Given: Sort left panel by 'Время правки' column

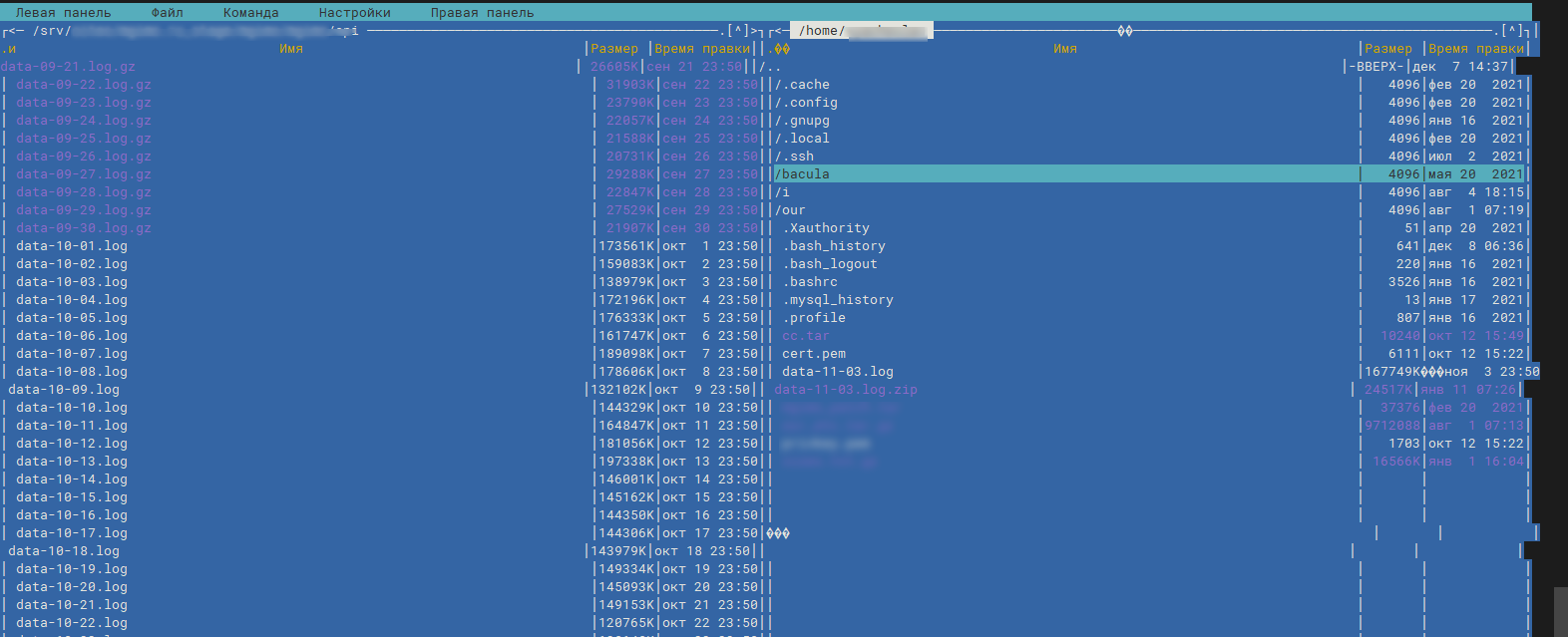Looking at the screenshot, I should click(x=702, y=49).
